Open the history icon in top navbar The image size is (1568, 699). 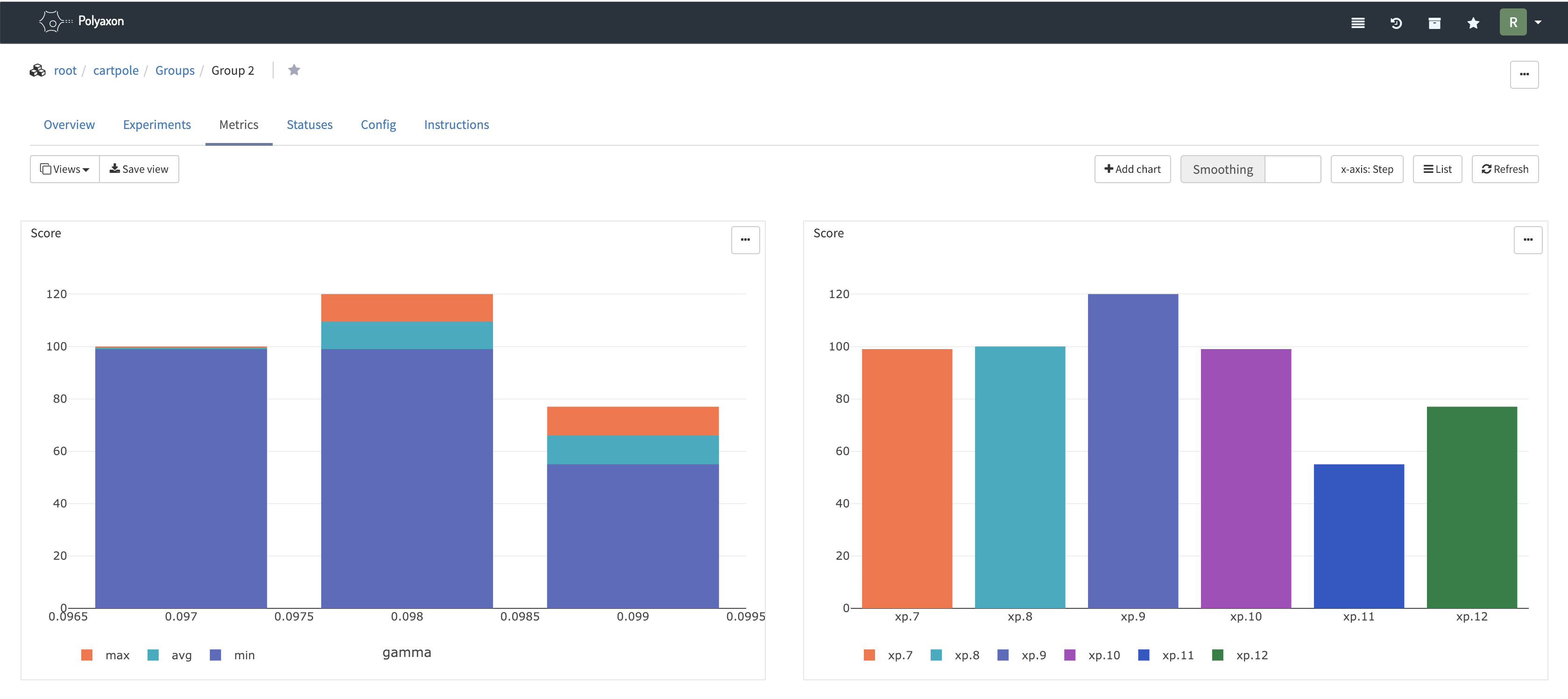pyautogui.click(x=1396, y=23)
